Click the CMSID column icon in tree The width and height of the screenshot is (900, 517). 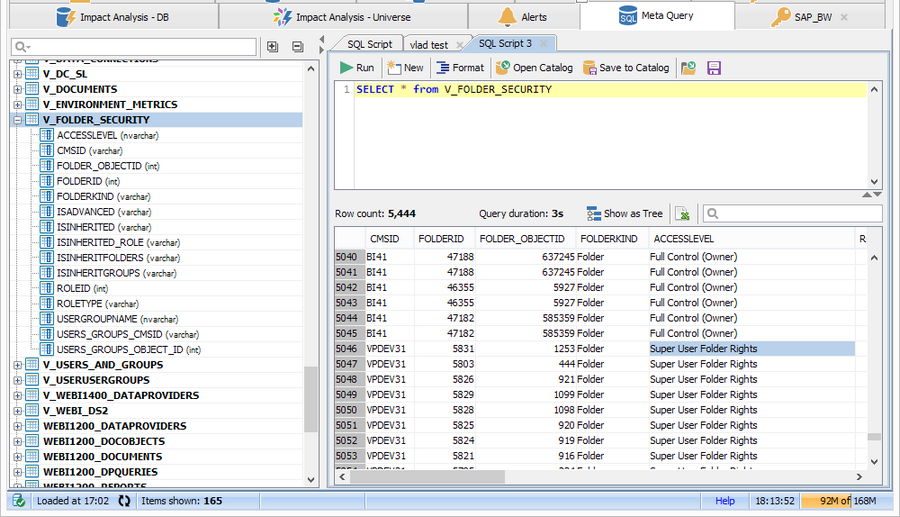point(47,150)
